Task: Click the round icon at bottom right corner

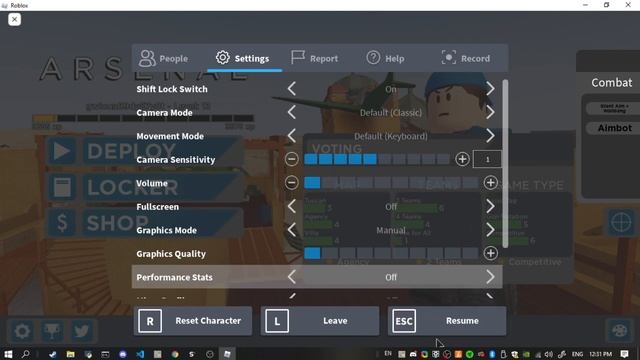Action: coord(620,331)
